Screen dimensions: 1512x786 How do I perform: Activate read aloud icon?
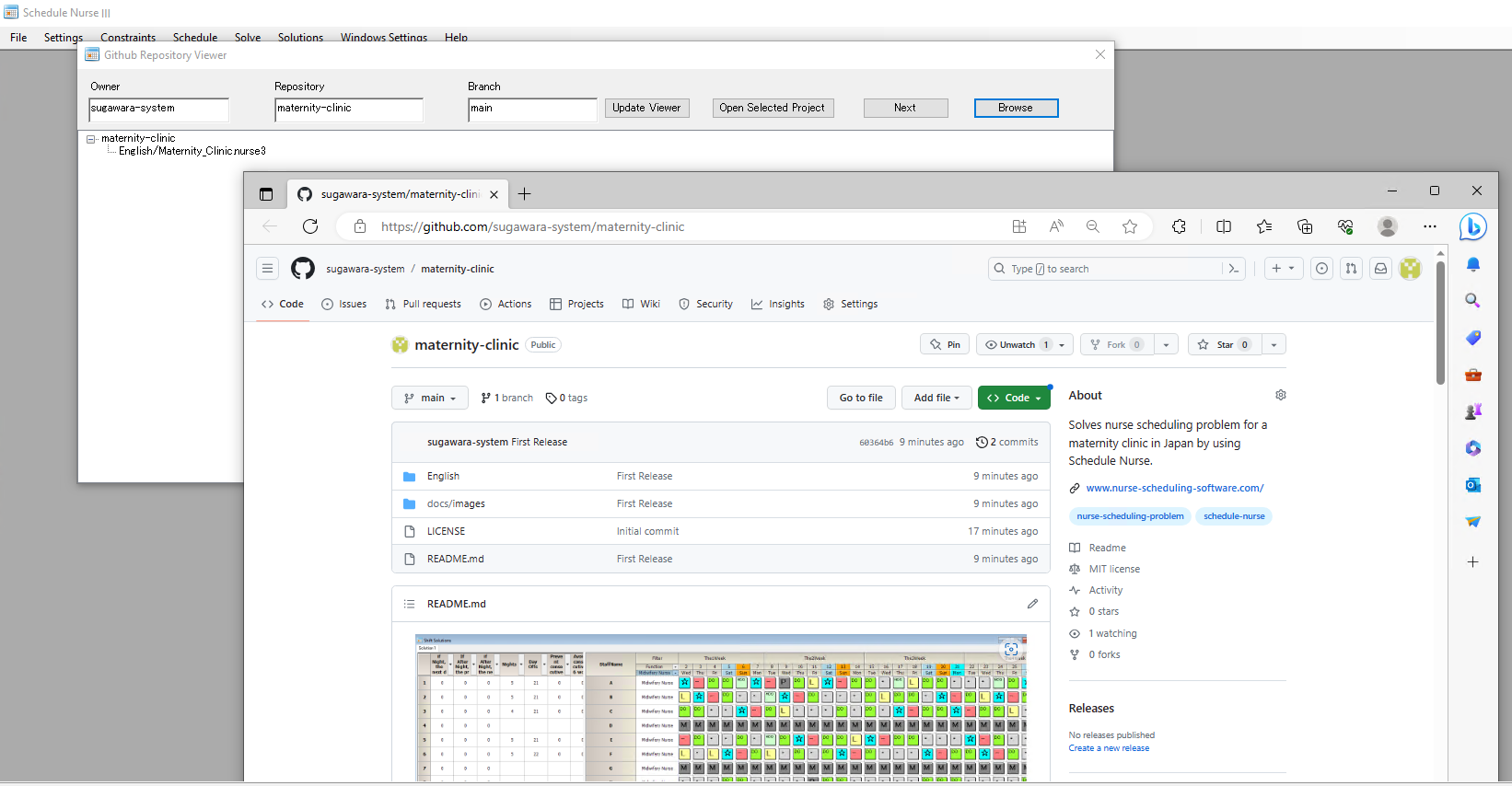pos(1056,226)
